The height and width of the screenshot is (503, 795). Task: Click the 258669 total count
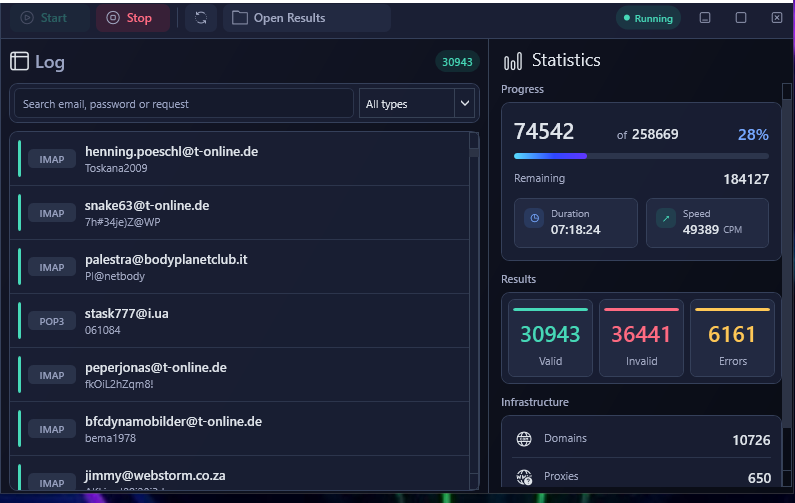(x=655, y=134)
